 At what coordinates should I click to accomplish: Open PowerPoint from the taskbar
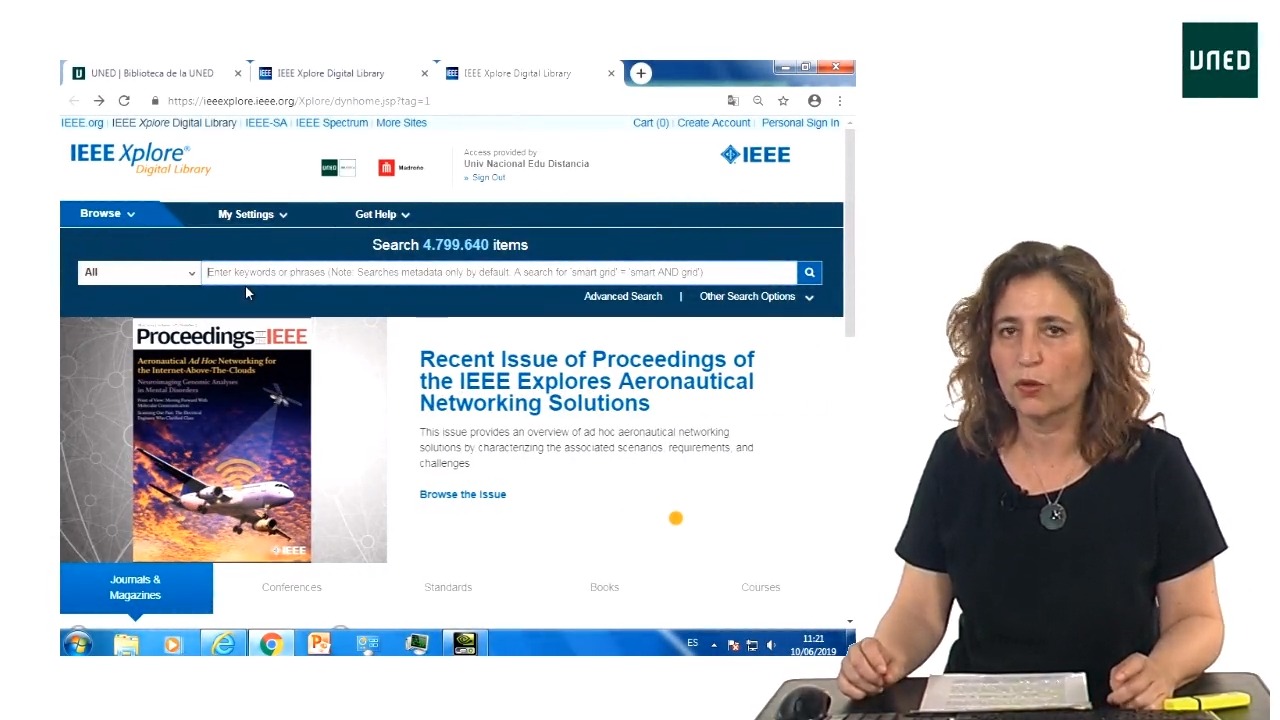[x=318, y=644]
